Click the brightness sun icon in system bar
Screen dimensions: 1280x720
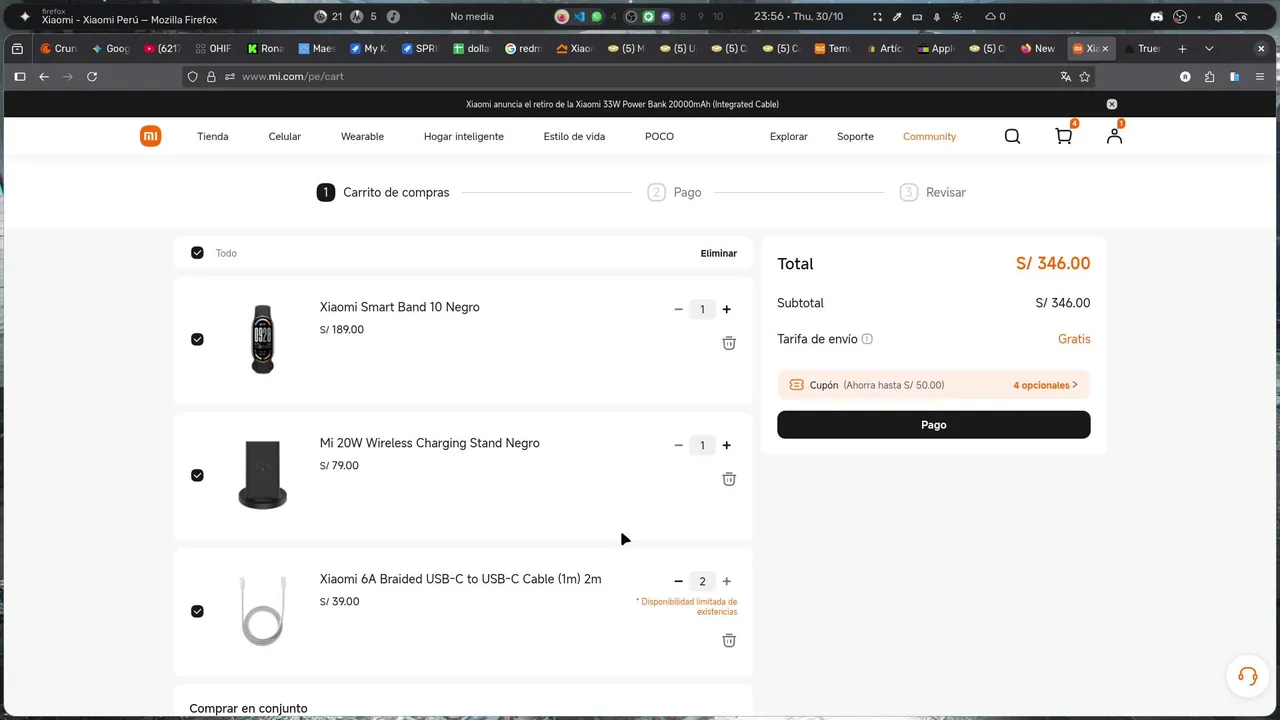[x=957, y=17]
